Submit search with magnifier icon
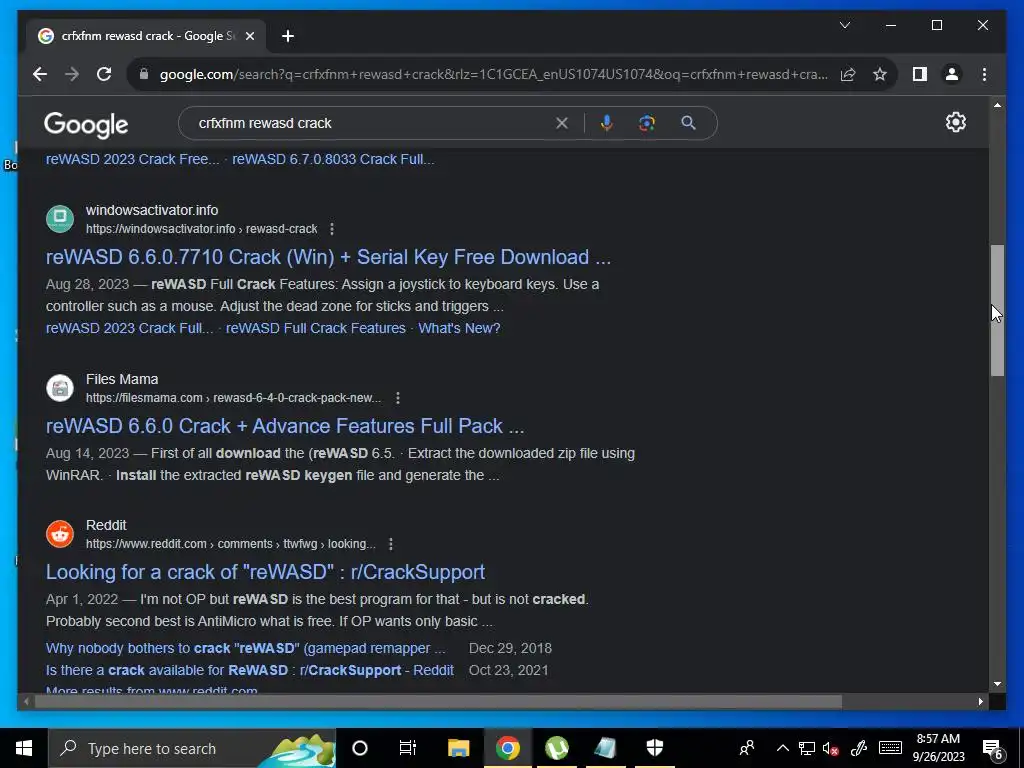 [688, 123]
